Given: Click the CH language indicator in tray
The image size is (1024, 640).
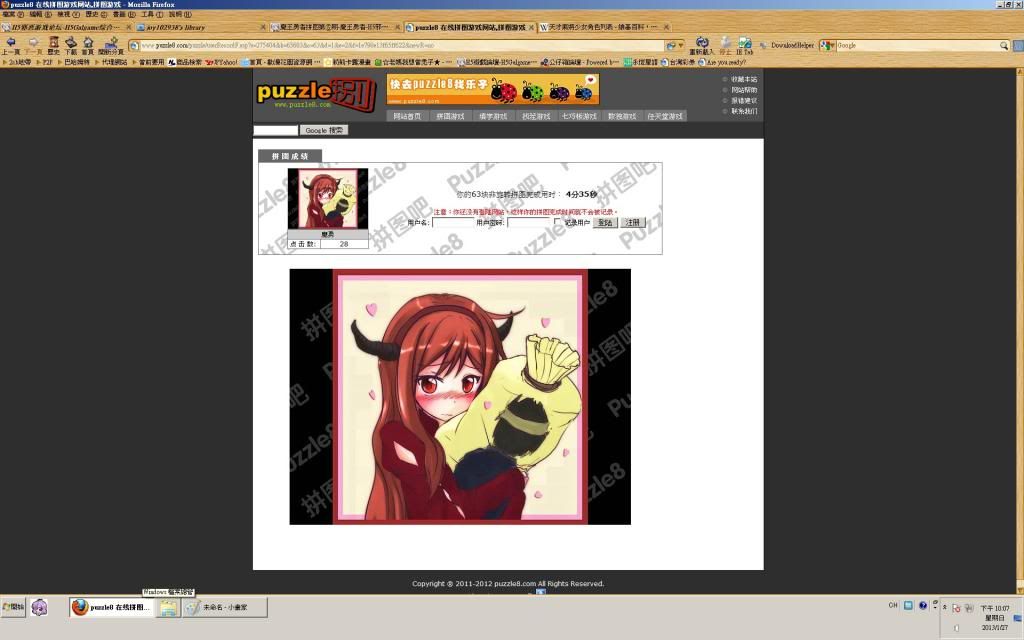Looking at the screenshot, I should tap(893, 605).
